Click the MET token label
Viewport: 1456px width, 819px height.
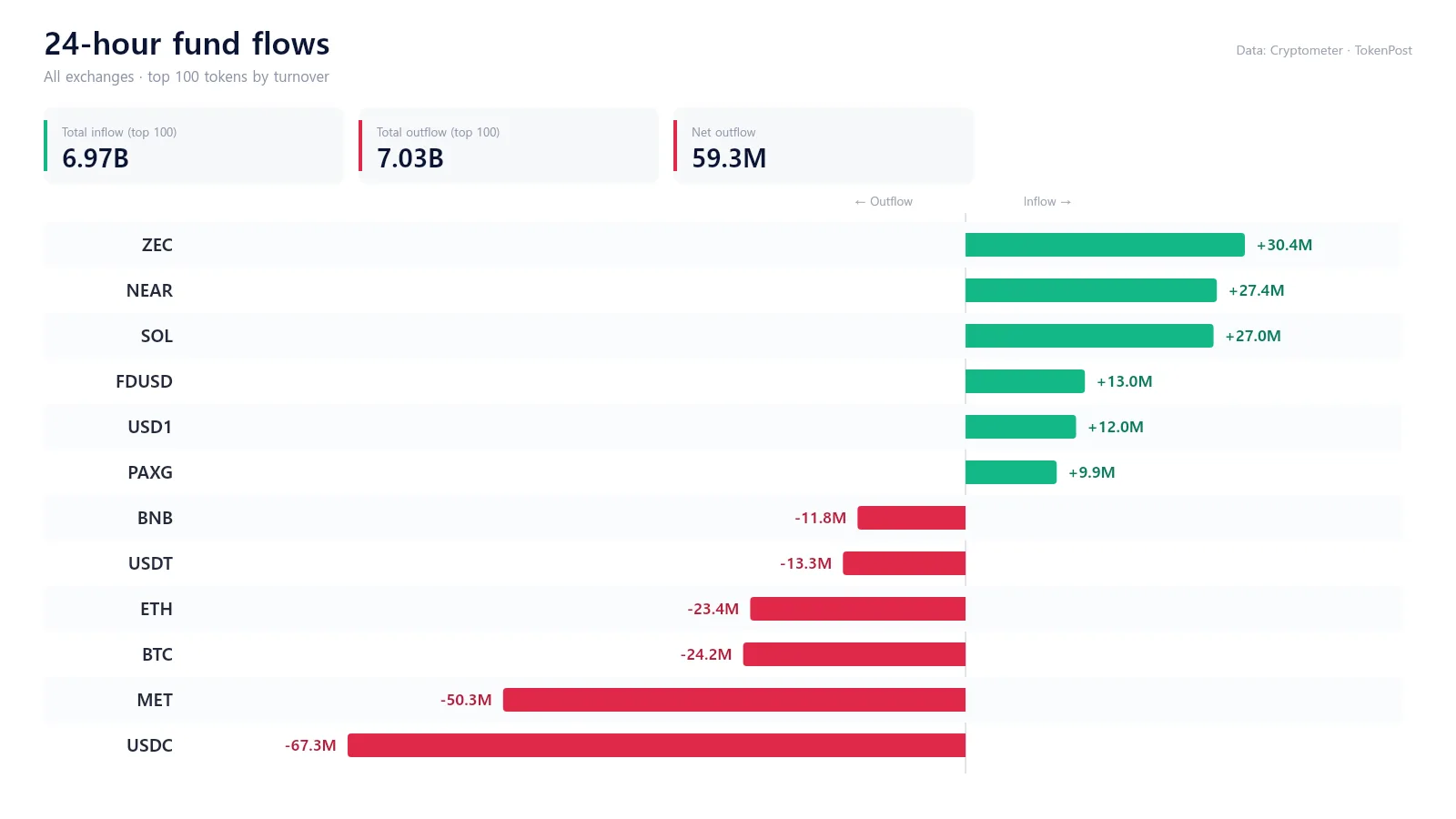click(155, 700)
